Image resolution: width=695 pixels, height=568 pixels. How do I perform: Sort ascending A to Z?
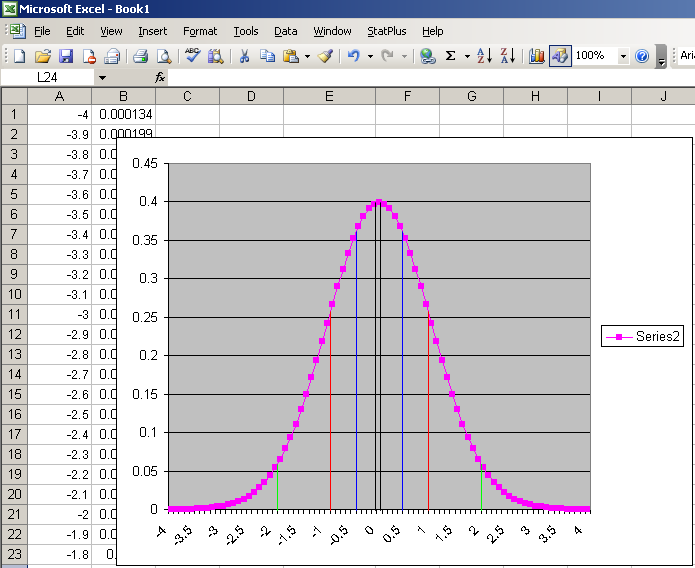[x=484, y=56]
